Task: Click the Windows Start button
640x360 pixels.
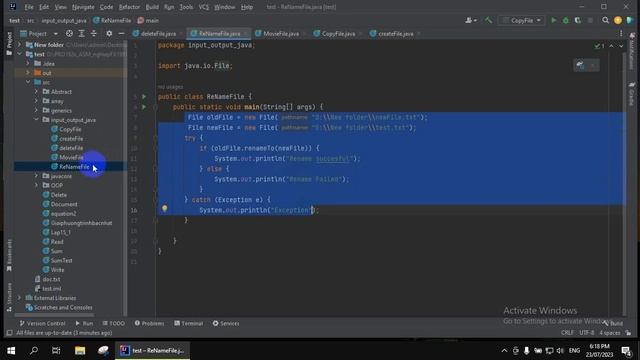Action: [x=11, y=350]
